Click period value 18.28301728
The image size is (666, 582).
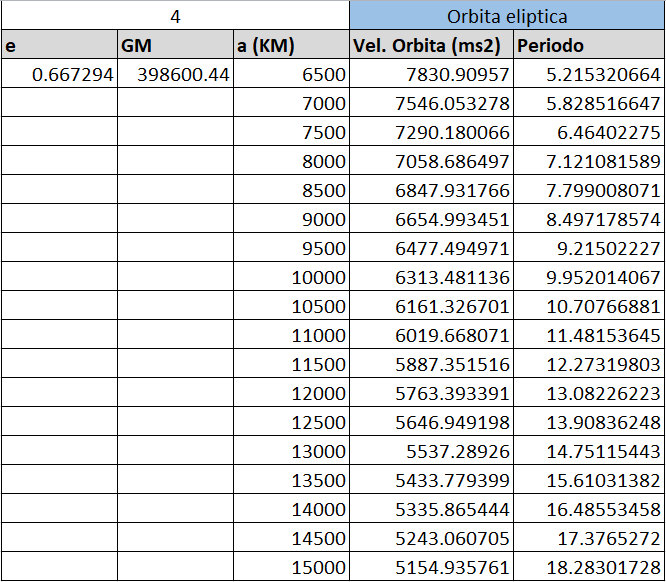tap(589, 567)
